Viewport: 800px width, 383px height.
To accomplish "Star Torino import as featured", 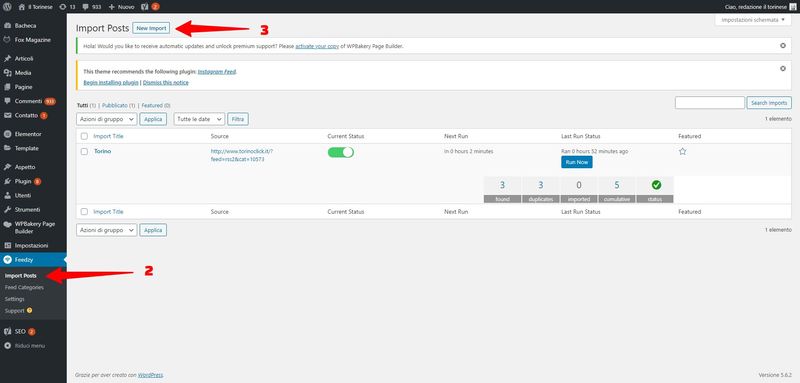I will click(x=683, y=151).
